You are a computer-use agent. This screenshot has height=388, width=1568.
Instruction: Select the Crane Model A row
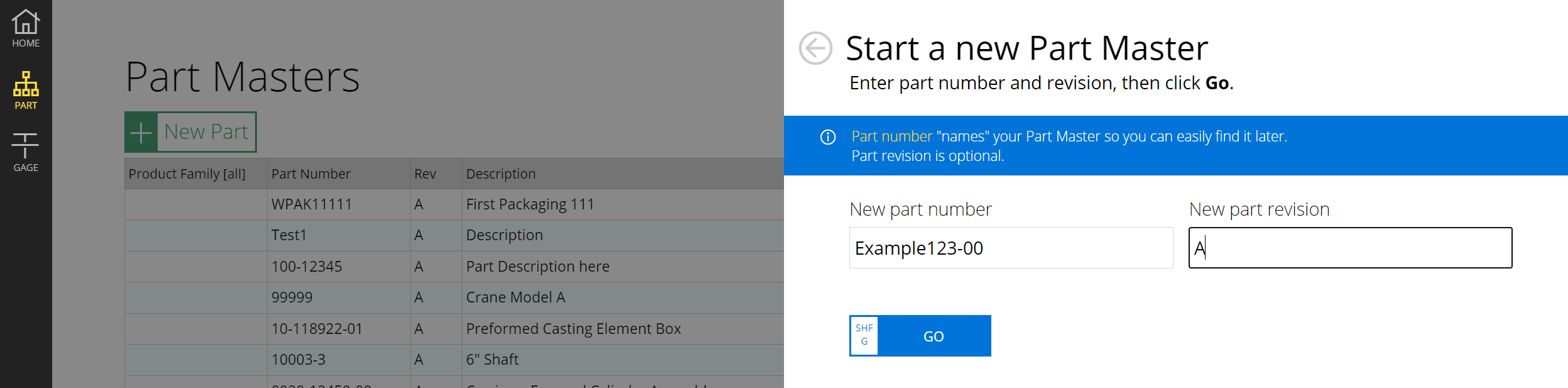coord(515,297)
